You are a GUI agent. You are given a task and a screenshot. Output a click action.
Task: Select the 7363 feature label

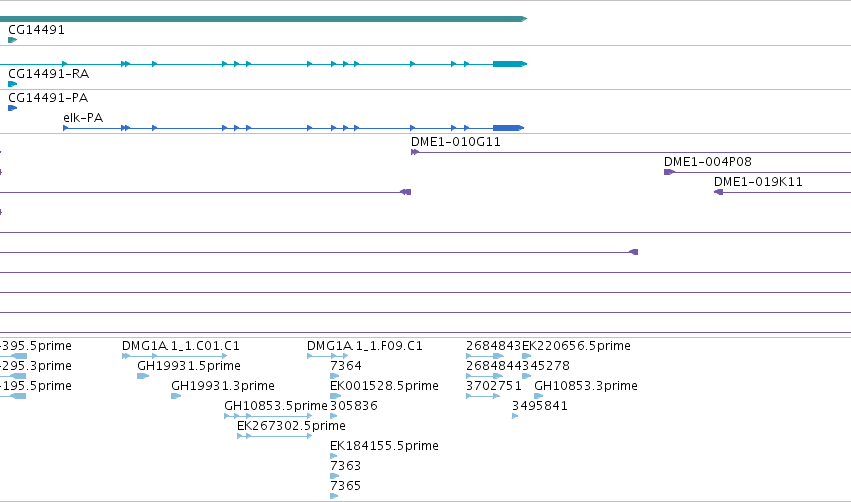(x=346, y=466)
